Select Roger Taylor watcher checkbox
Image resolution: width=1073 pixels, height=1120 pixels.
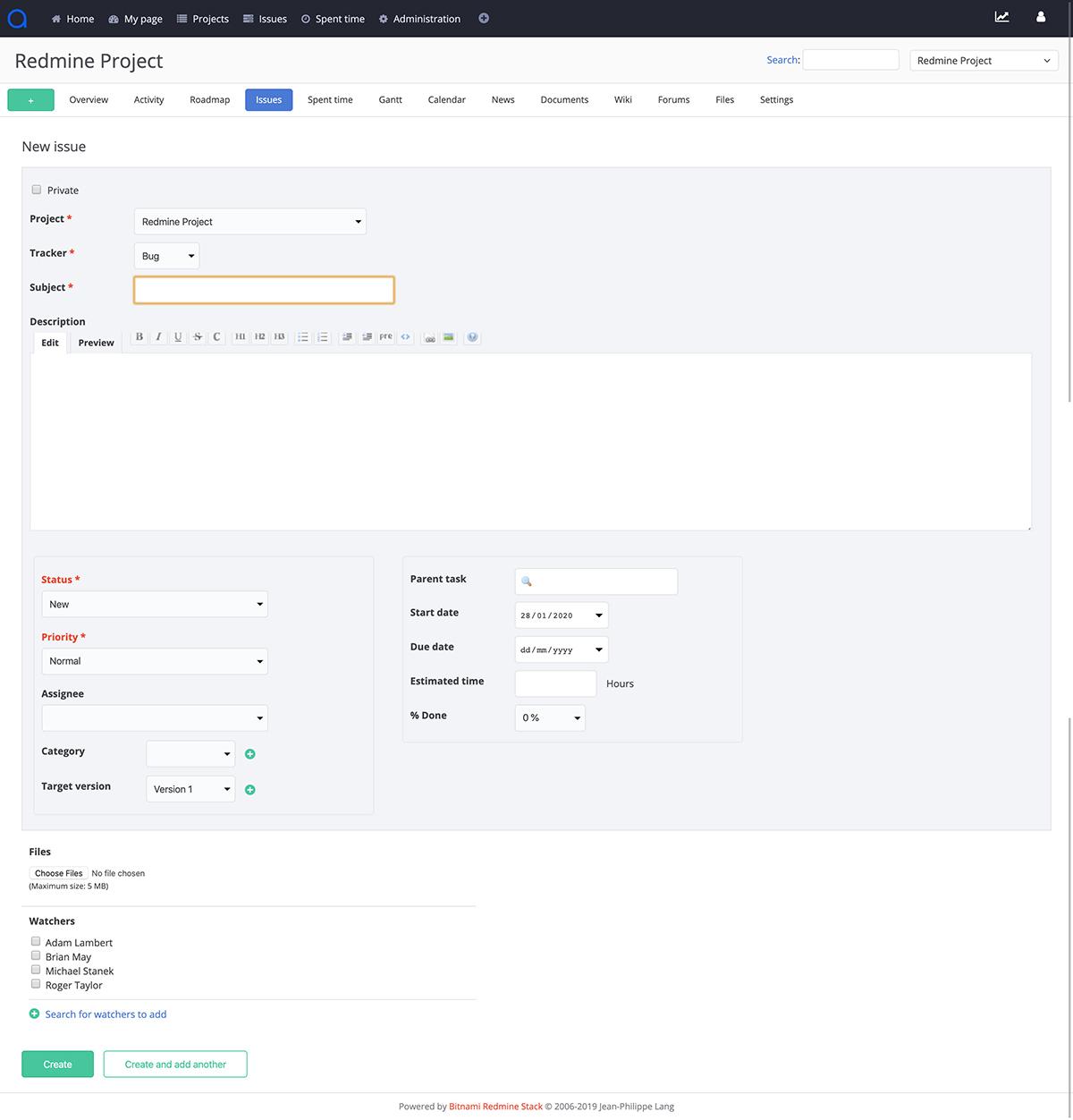36,985
